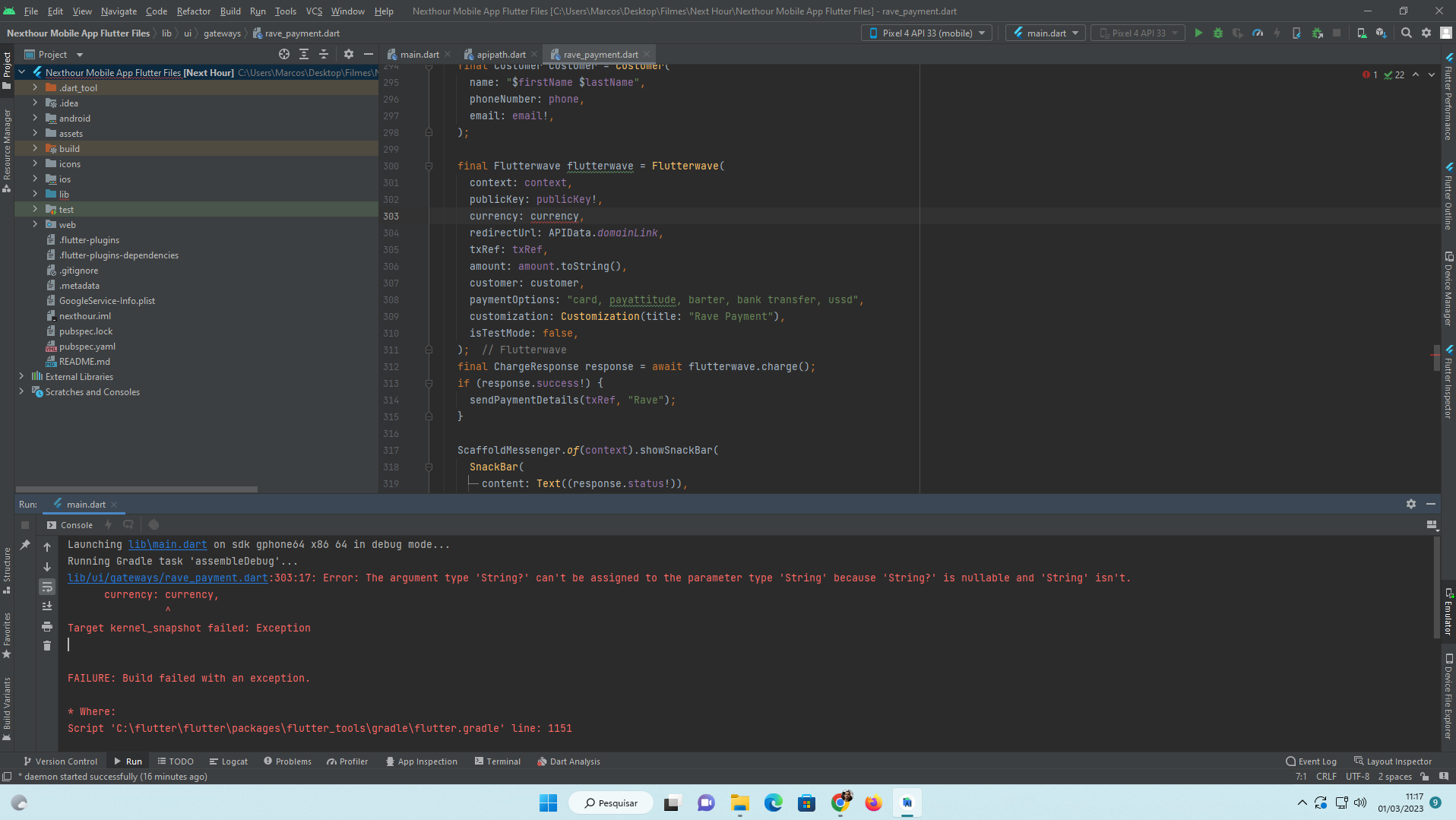This screenshot has height=820, width=1456.
Task: Click the Select Opened File target icon
Action: coord(284,55)
